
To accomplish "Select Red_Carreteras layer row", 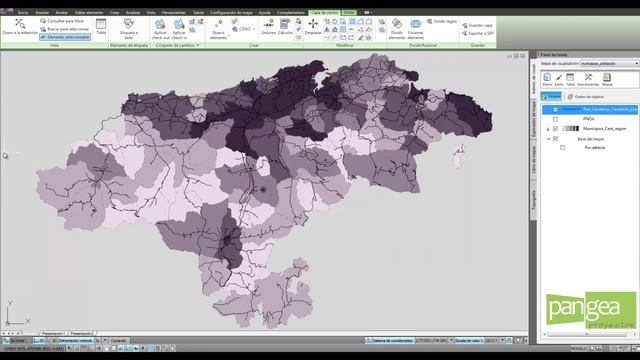I will 590,109.
